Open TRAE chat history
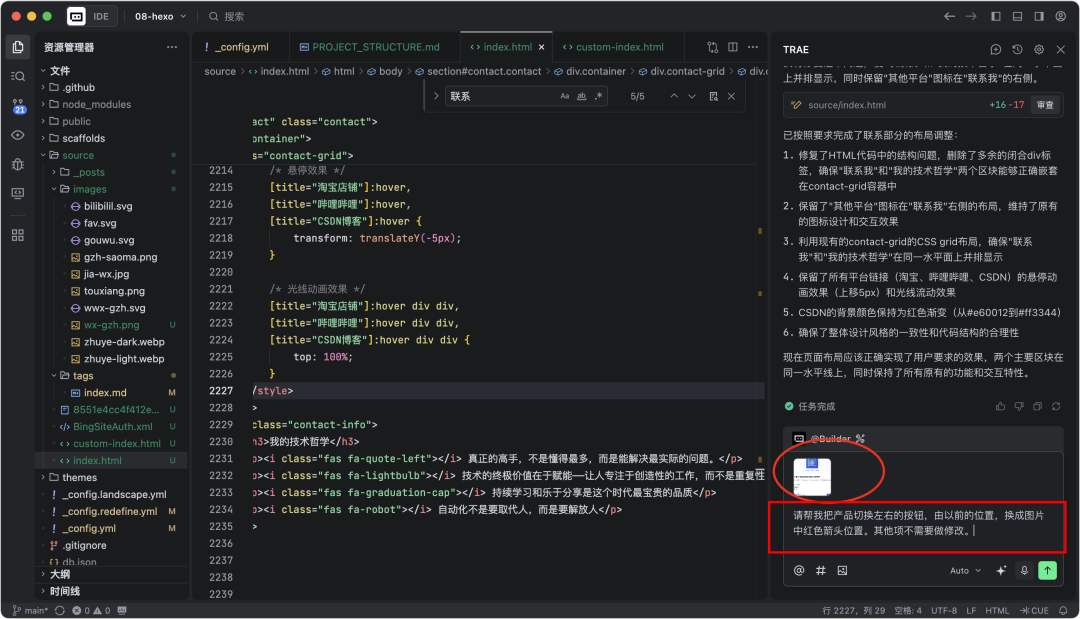Viewport: 1080px width, 619px height. coord(1017,50)
